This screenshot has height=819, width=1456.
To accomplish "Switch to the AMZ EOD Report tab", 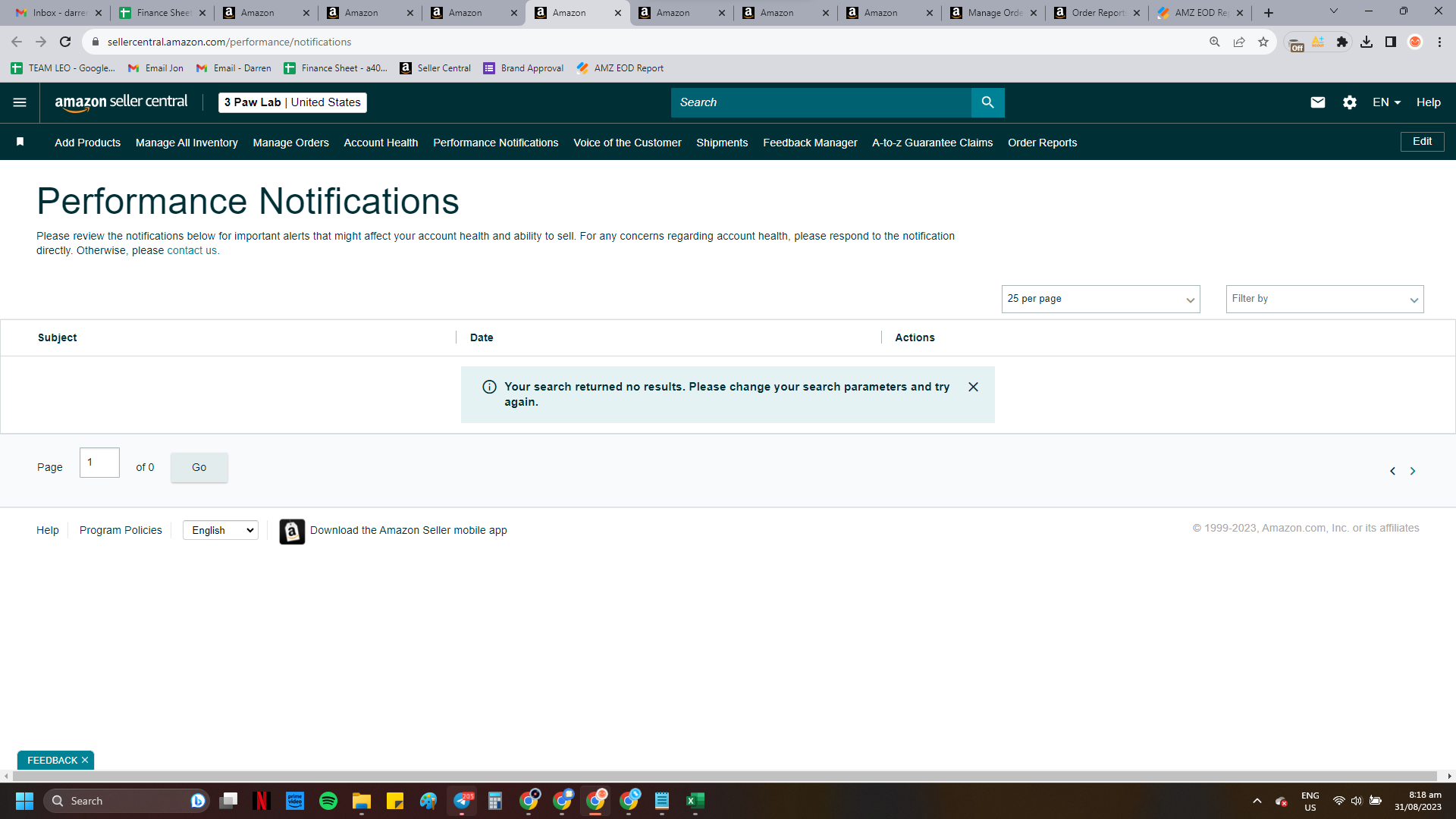I will pos(1200,13).
